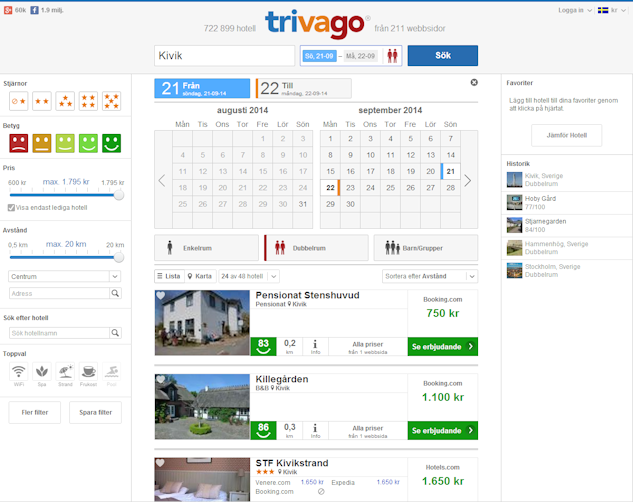Select the four-star rating filter

click(x=88, y=101)
